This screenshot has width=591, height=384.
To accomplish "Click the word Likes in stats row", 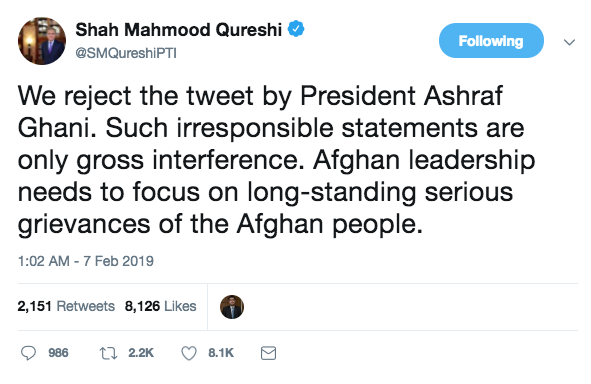I will [x=180, y=306].
